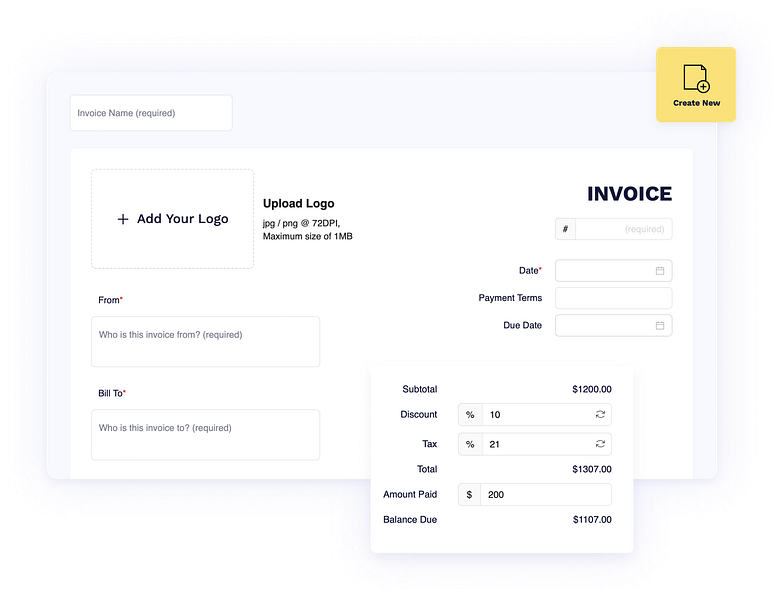Click the hash symbol of invoice number
Screen dimensions: 783x600
pyautogui.click(x=565, y=229)
